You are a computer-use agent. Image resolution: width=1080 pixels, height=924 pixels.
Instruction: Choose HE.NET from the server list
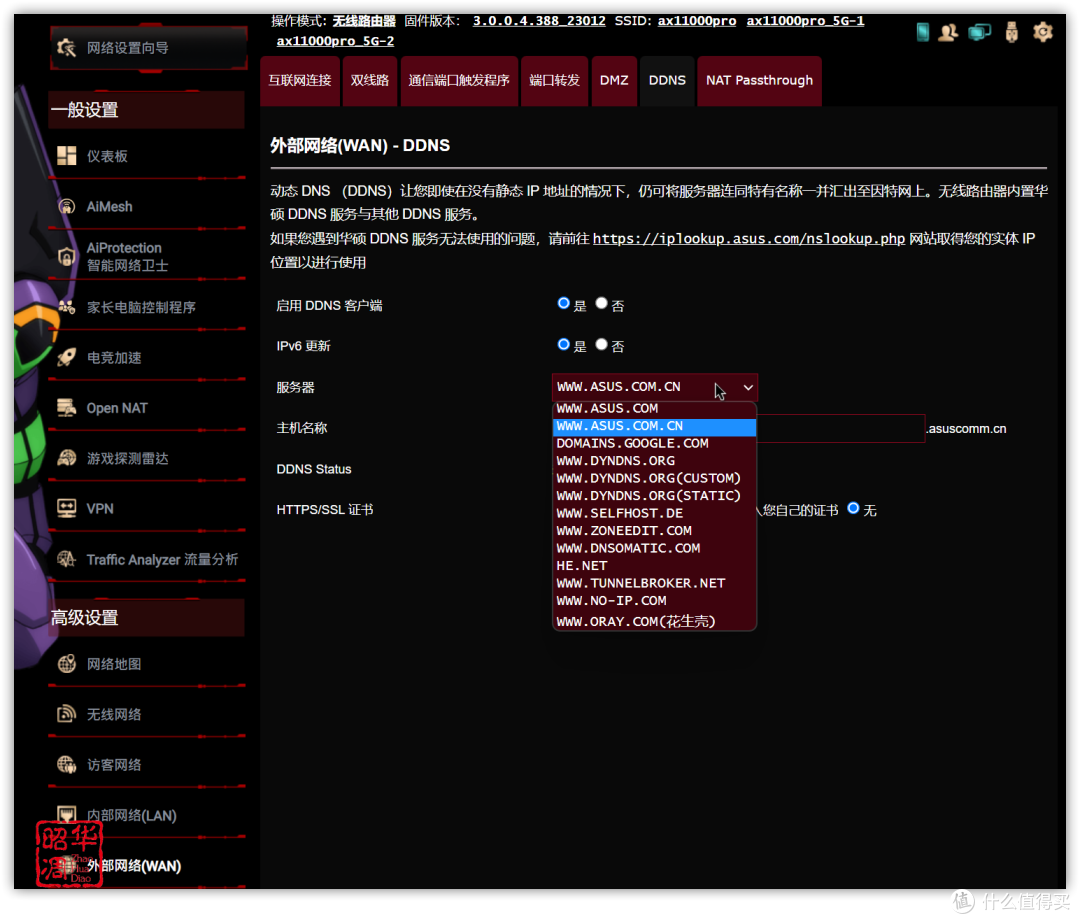click(654, 565)
